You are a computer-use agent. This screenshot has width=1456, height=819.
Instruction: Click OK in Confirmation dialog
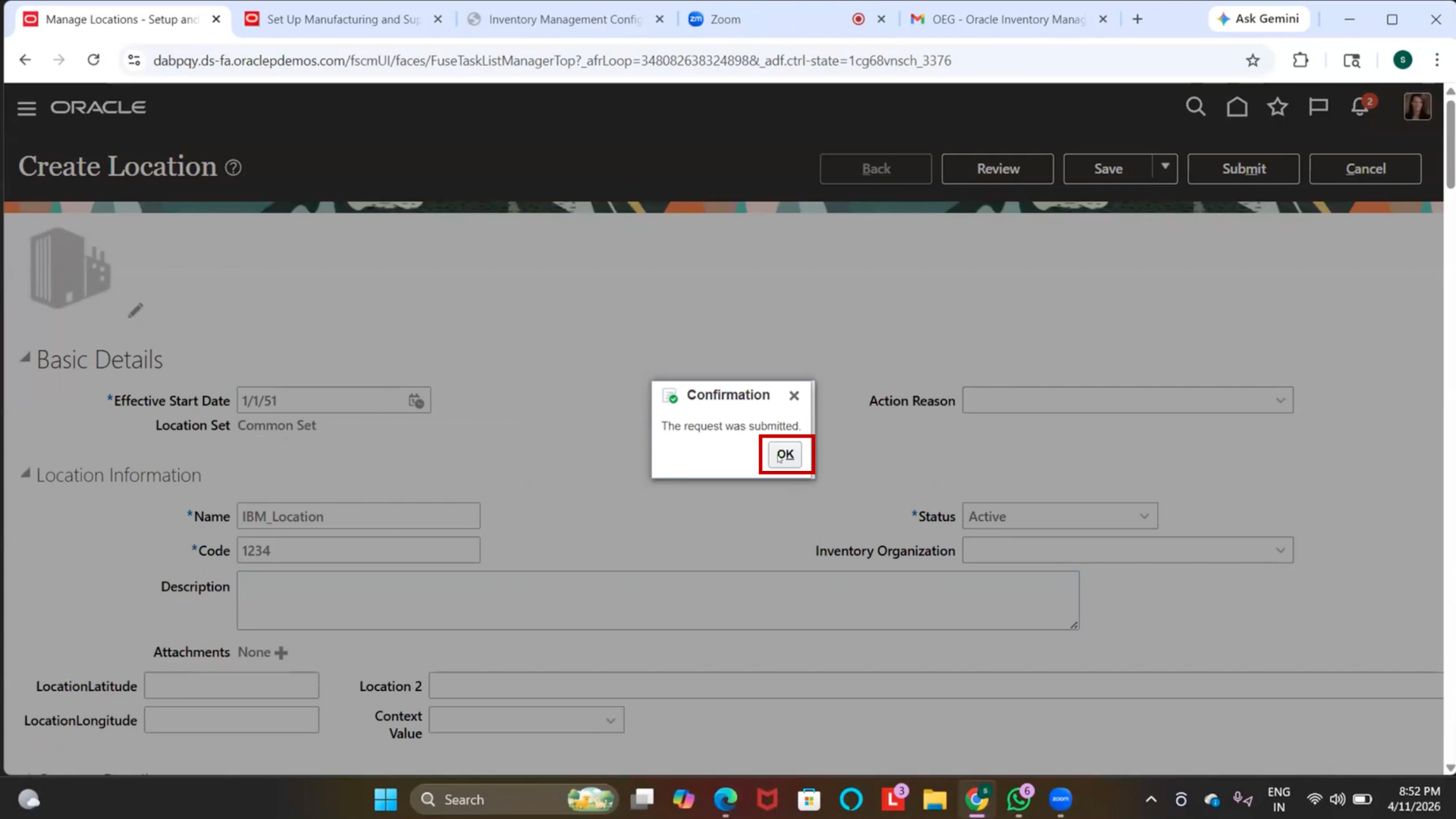785,455
